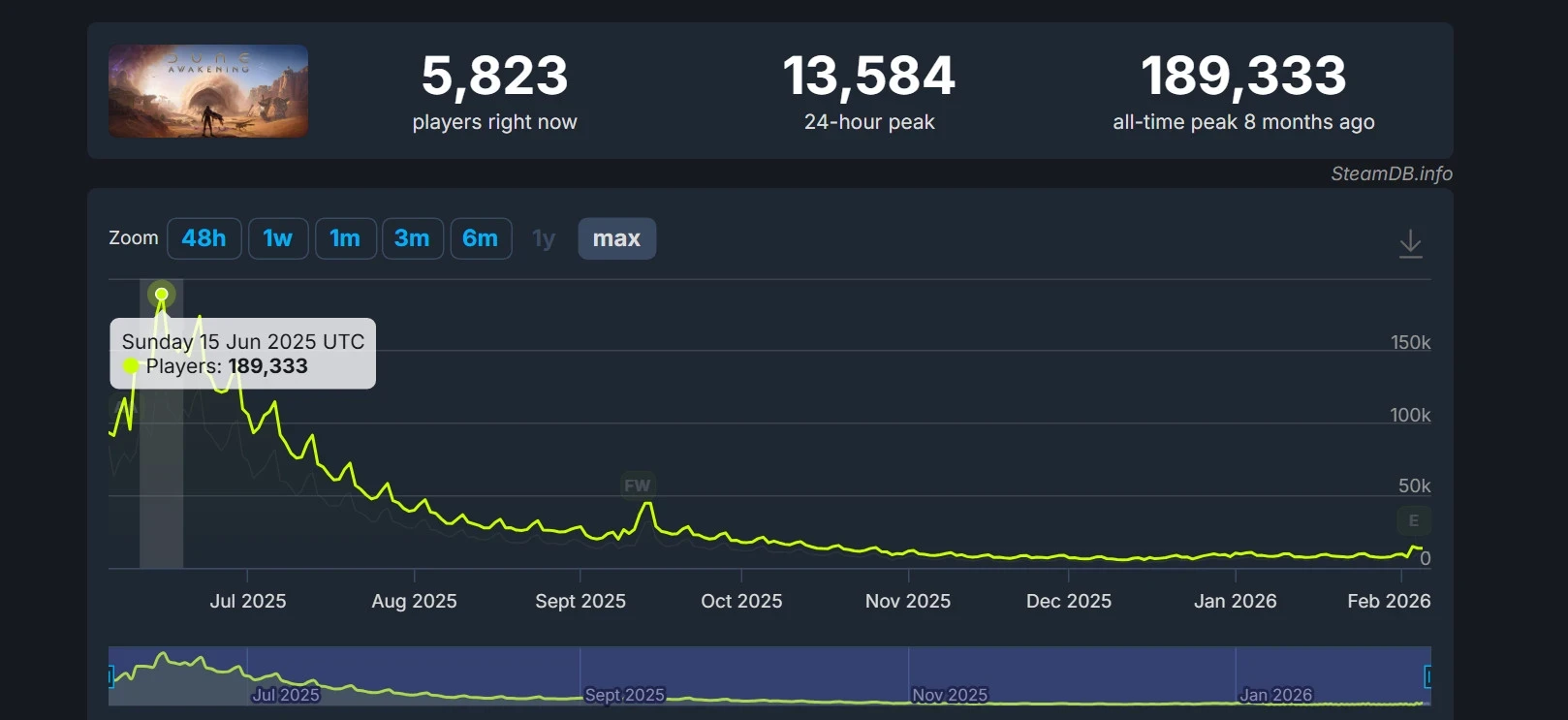
Task: Click the highlighted peak point on chart
Action: 162,294
